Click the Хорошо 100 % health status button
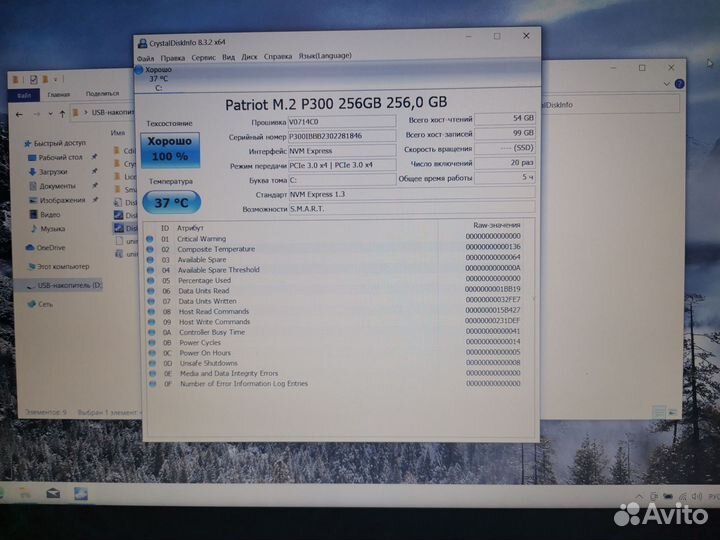720x540 pixels. (170, 150)
